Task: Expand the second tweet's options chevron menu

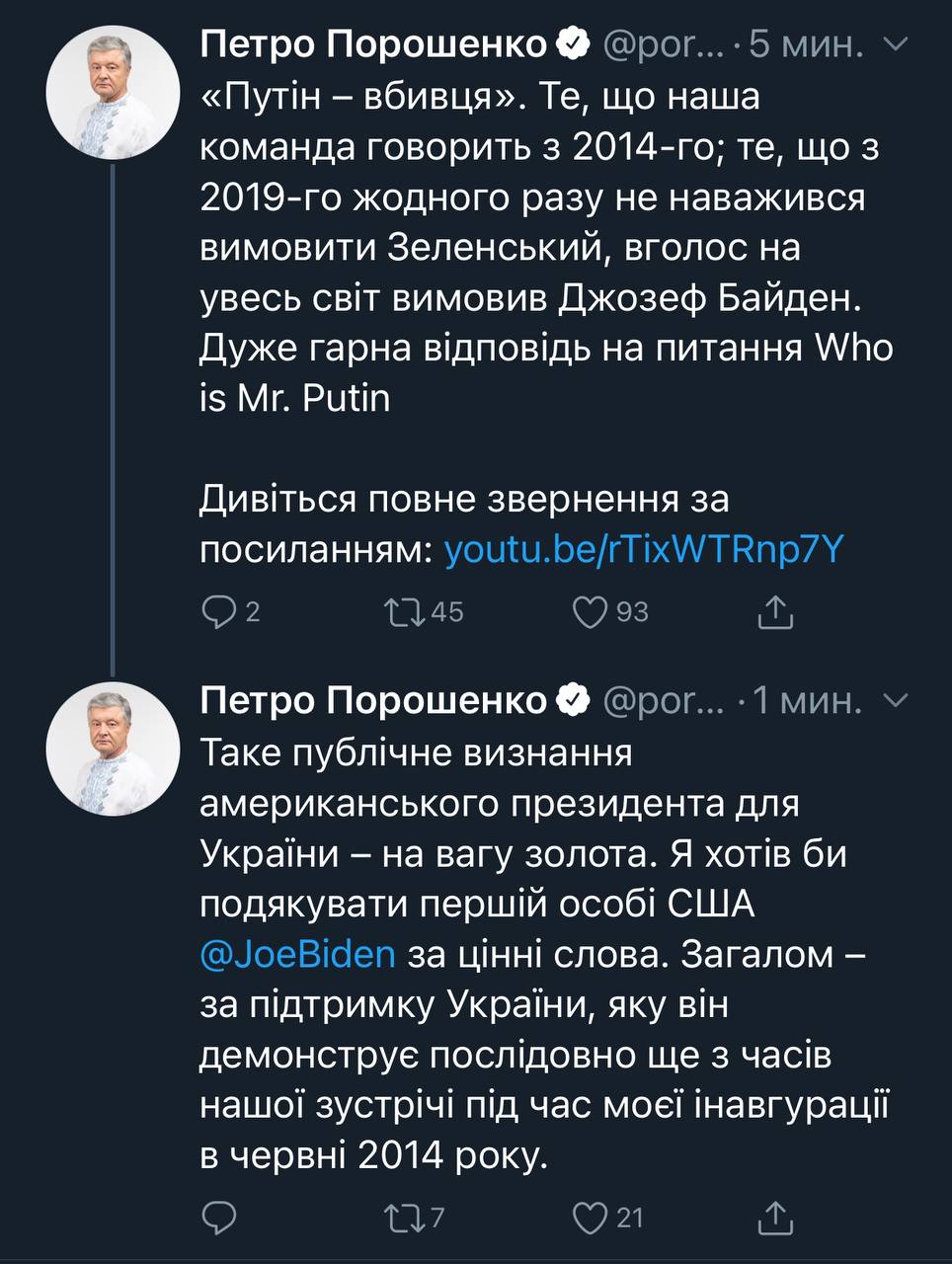Action: coord(895,700)
